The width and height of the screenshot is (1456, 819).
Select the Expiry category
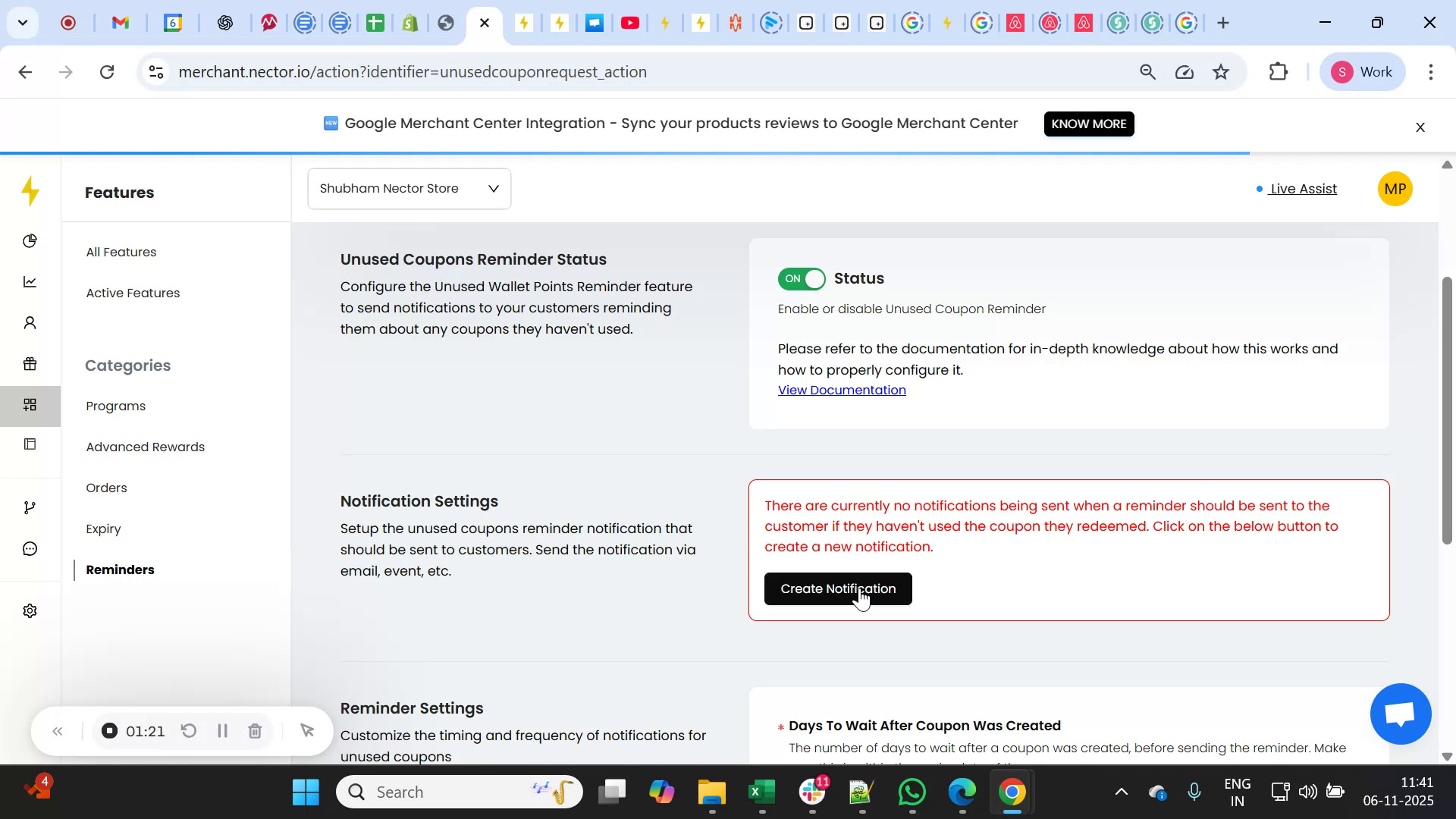tap(103, 529)
